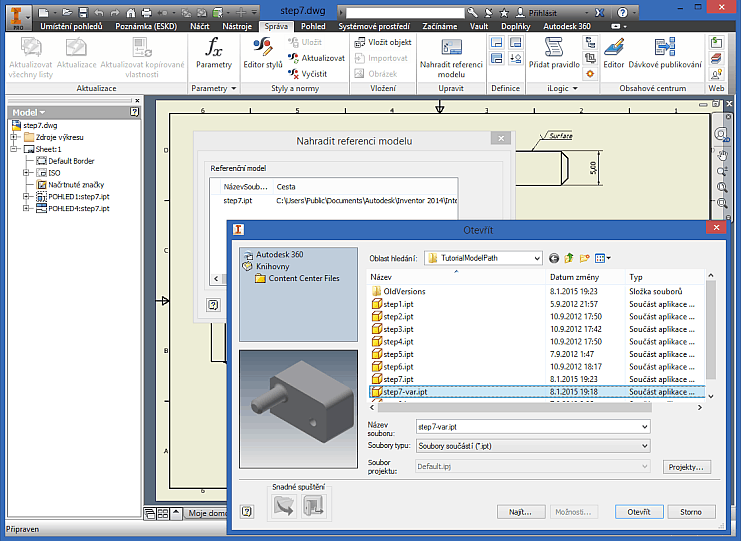The width and height of the screenshot is (741, 541).
Task: Click Home icon in quick access toolbar
Action: coord(131,13)
